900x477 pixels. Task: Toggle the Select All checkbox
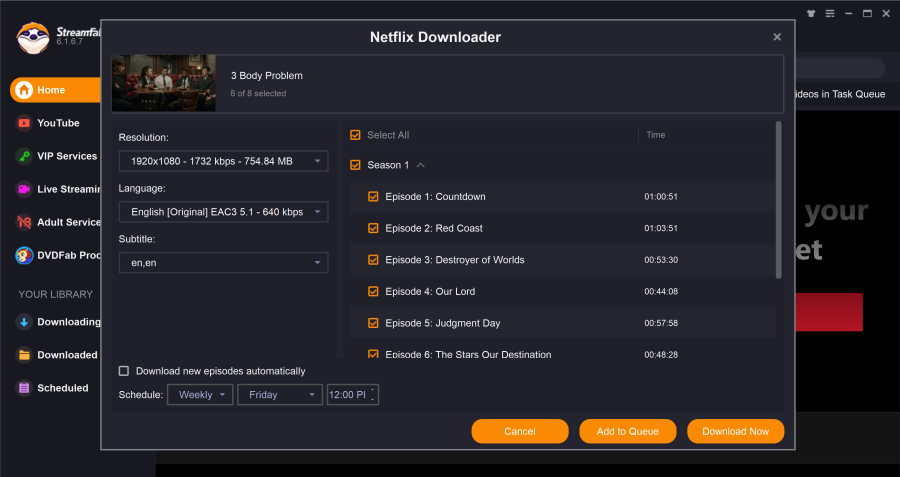point(355,135)
